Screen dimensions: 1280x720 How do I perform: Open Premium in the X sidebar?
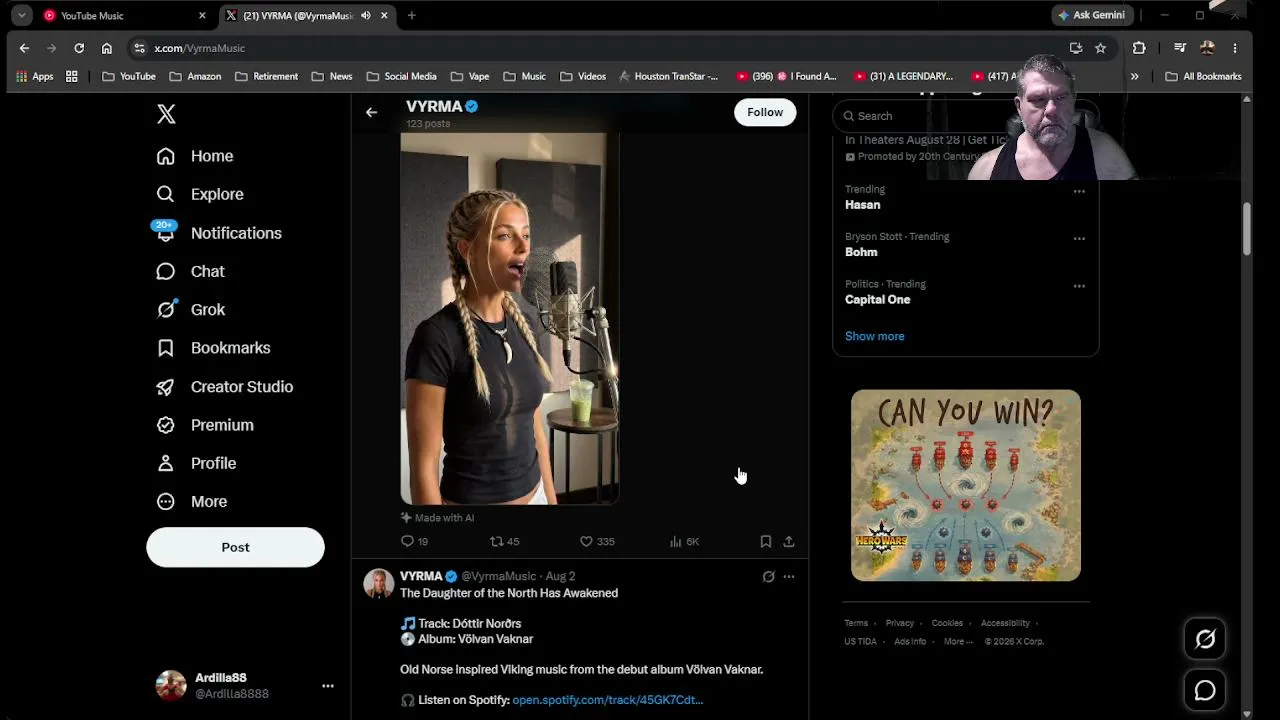tap(205, 425)
